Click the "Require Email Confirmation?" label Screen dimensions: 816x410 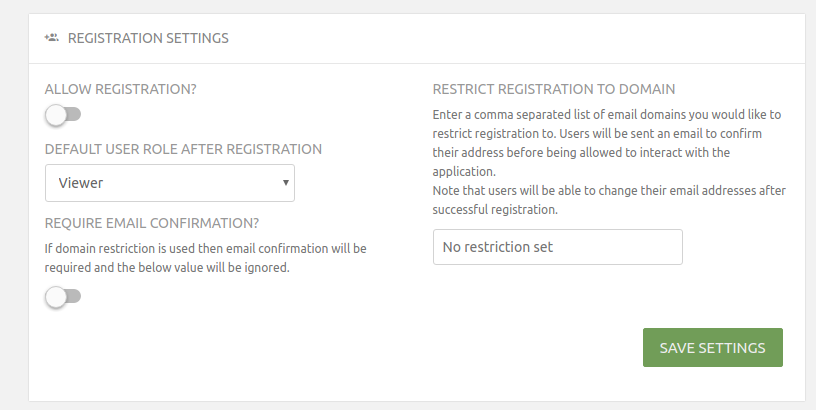(159, 222)
